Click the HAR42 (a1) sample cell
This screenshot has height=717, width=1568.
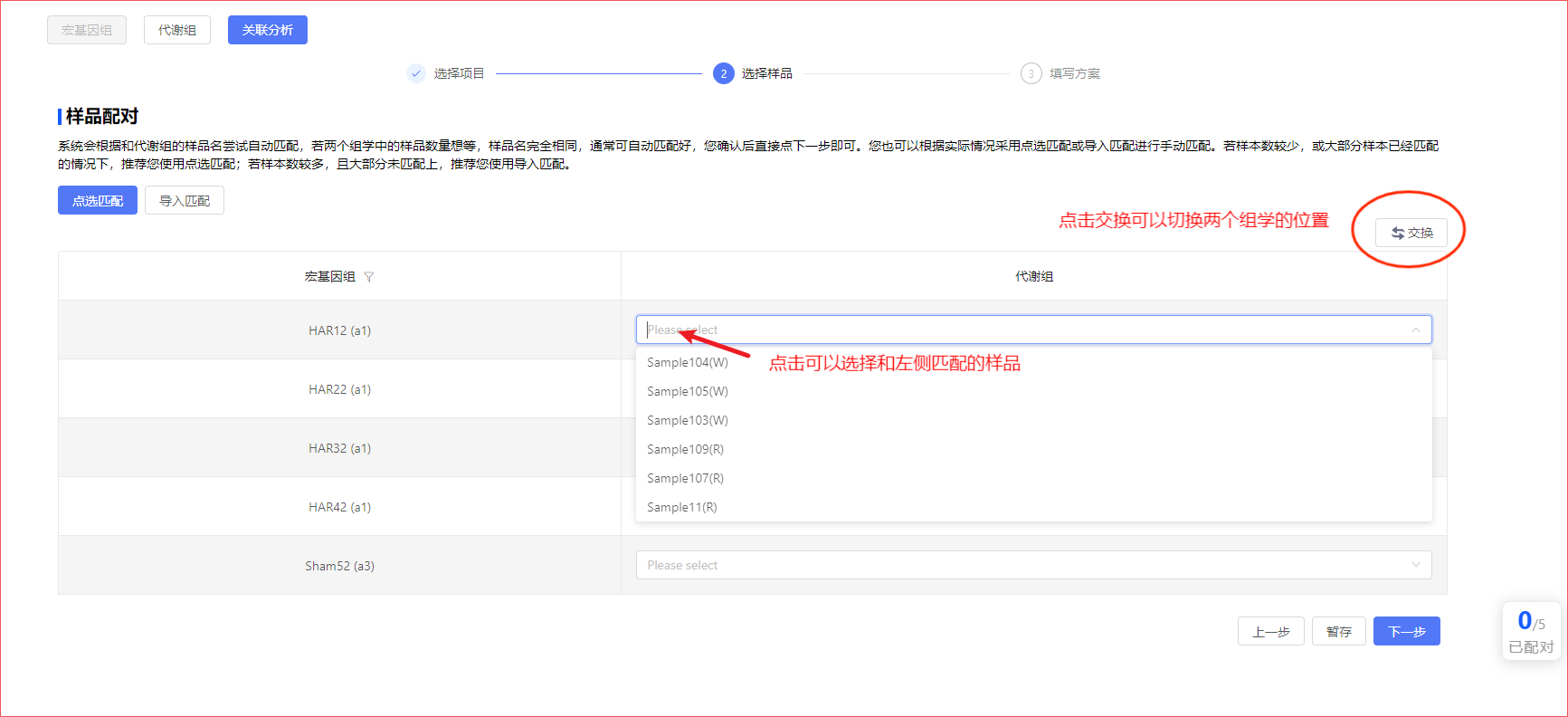pos(339,507)
